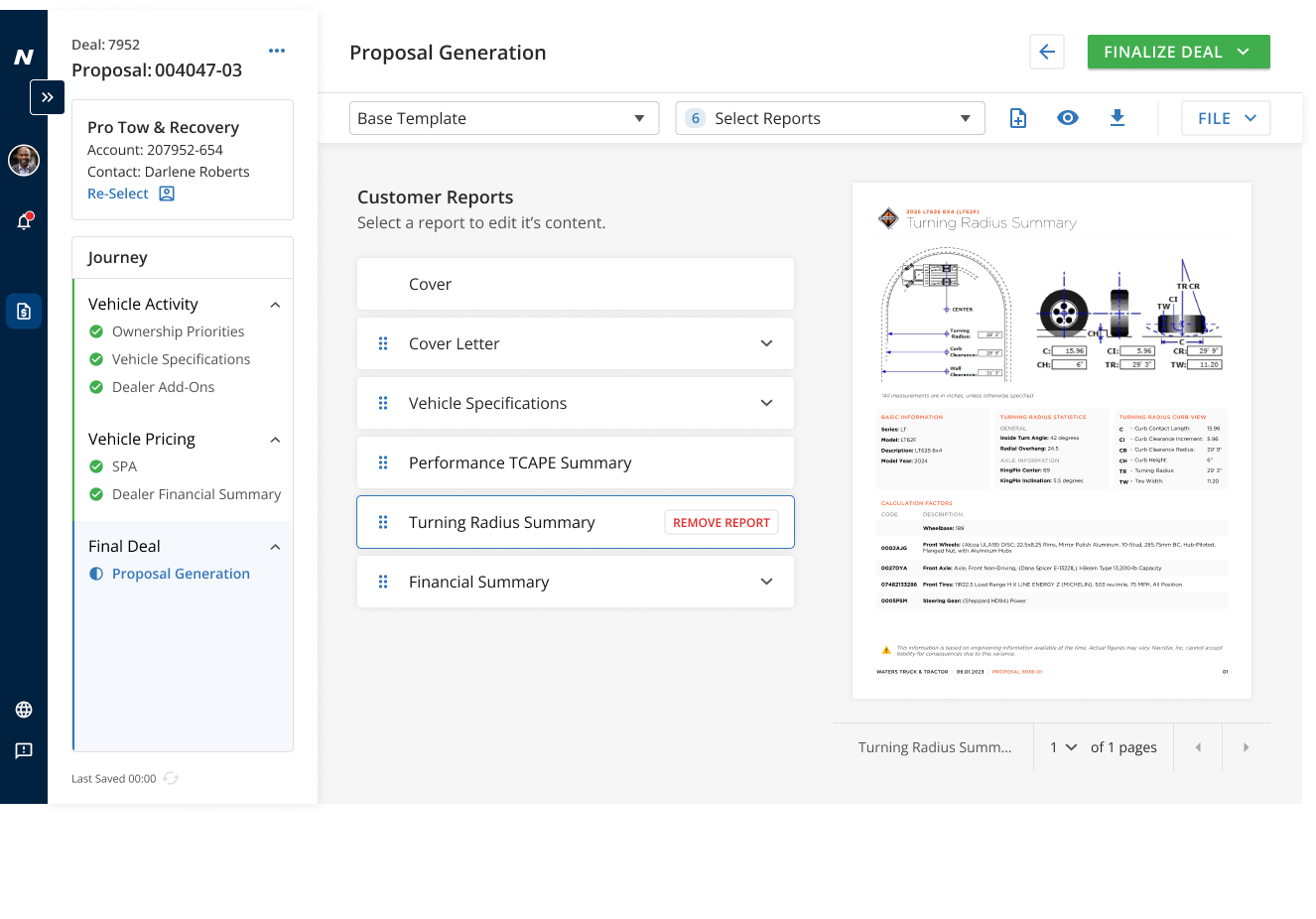Click the Turning Radius Summ... preview label
Image resolution: width=1316 pixels, height=919 pixels.
[935, 747]
